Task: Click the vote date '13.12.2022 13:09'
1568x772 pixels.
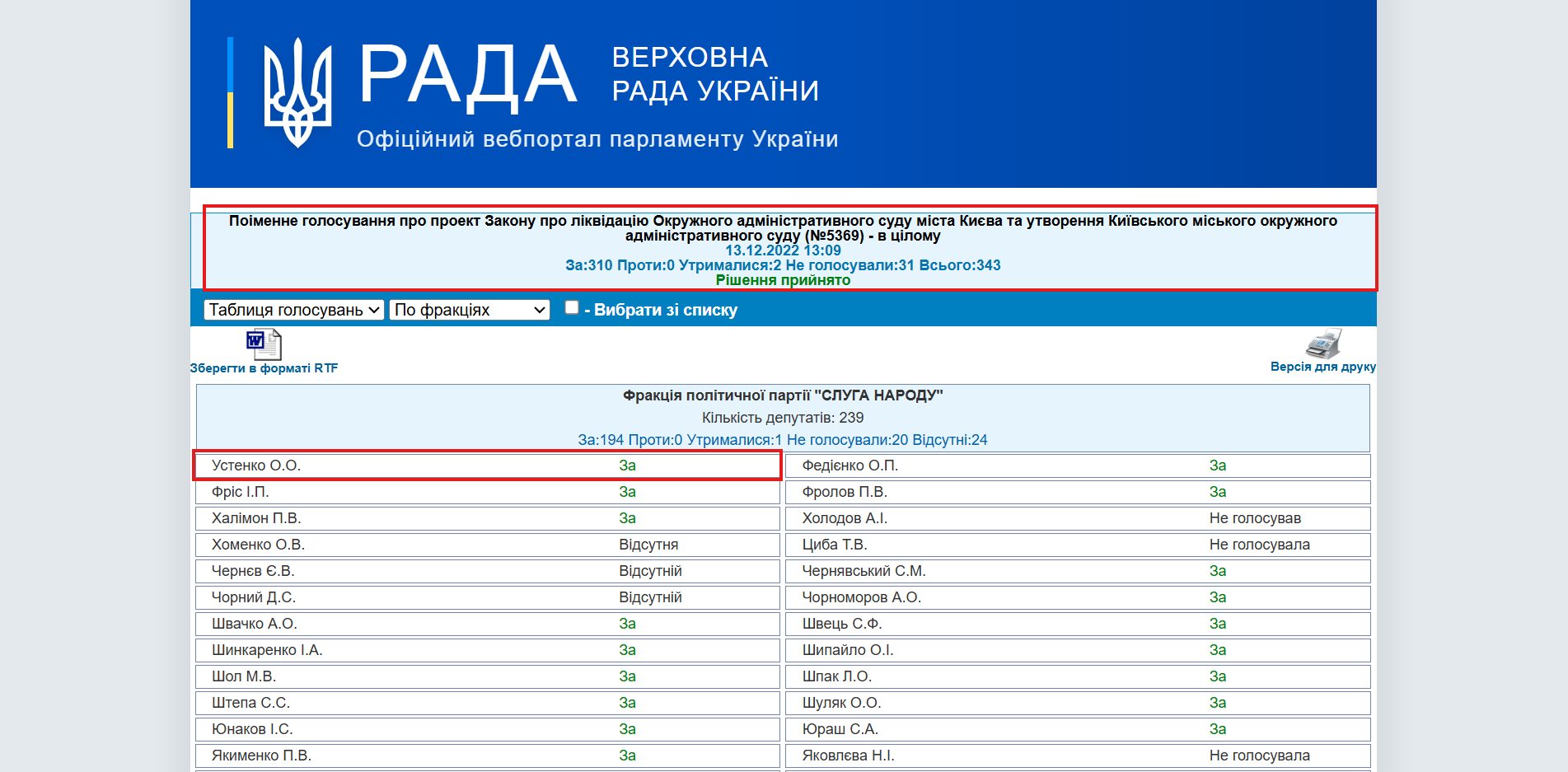Action: pyautogui.click(x=783, y=250)
